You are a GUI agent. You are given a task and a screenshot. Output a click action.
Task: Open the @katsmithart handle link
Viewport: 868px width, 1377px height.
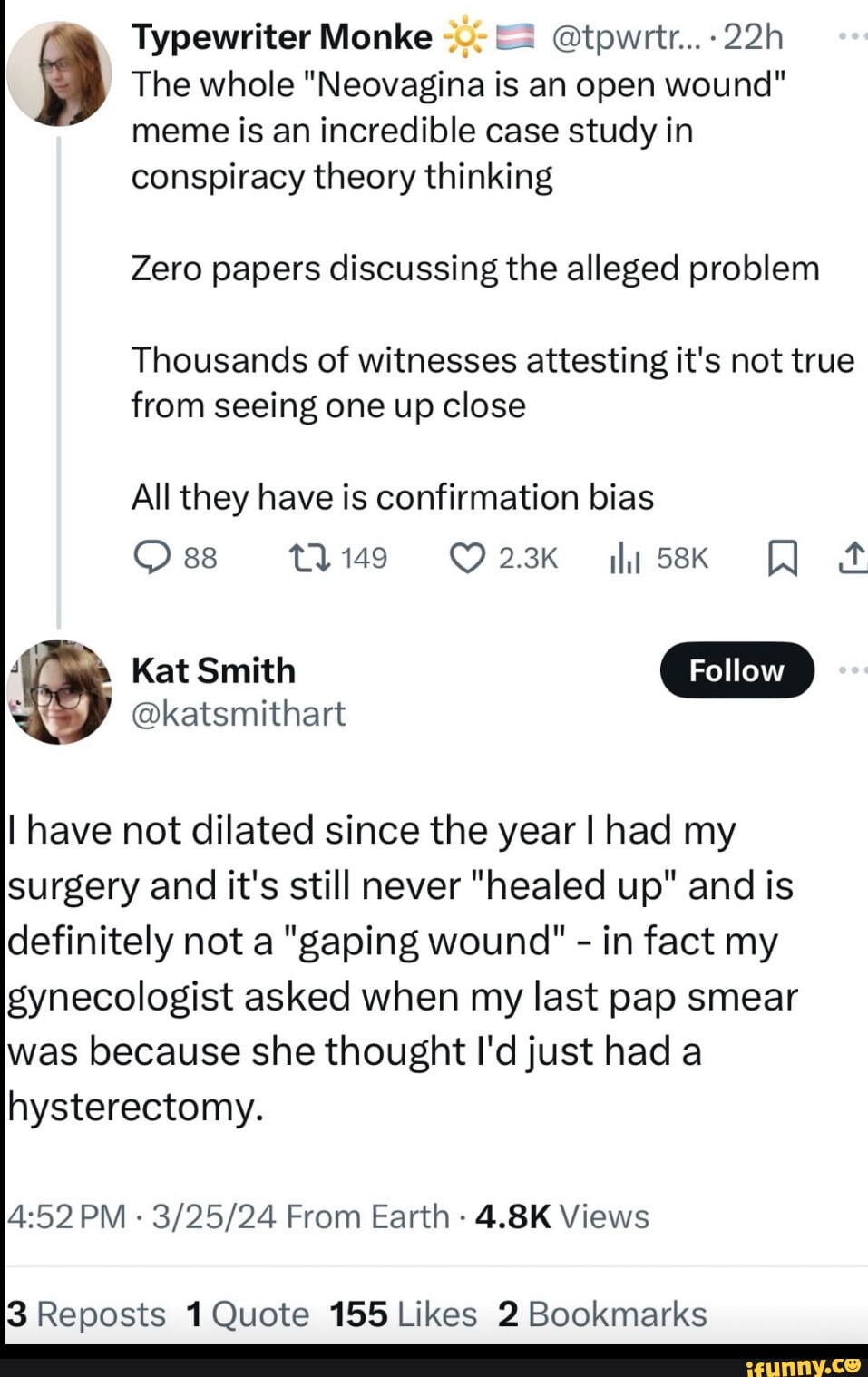239,714
